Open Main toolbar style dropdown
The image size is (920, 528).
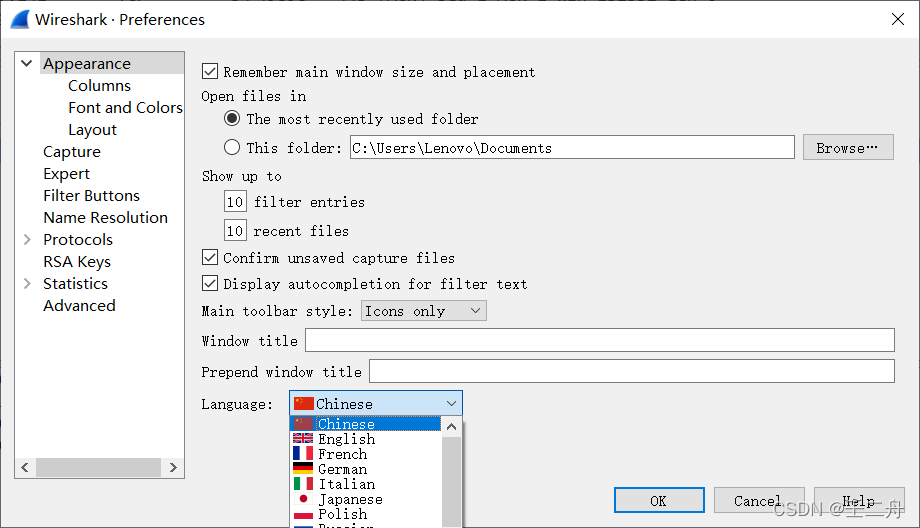tap(424, 311)
